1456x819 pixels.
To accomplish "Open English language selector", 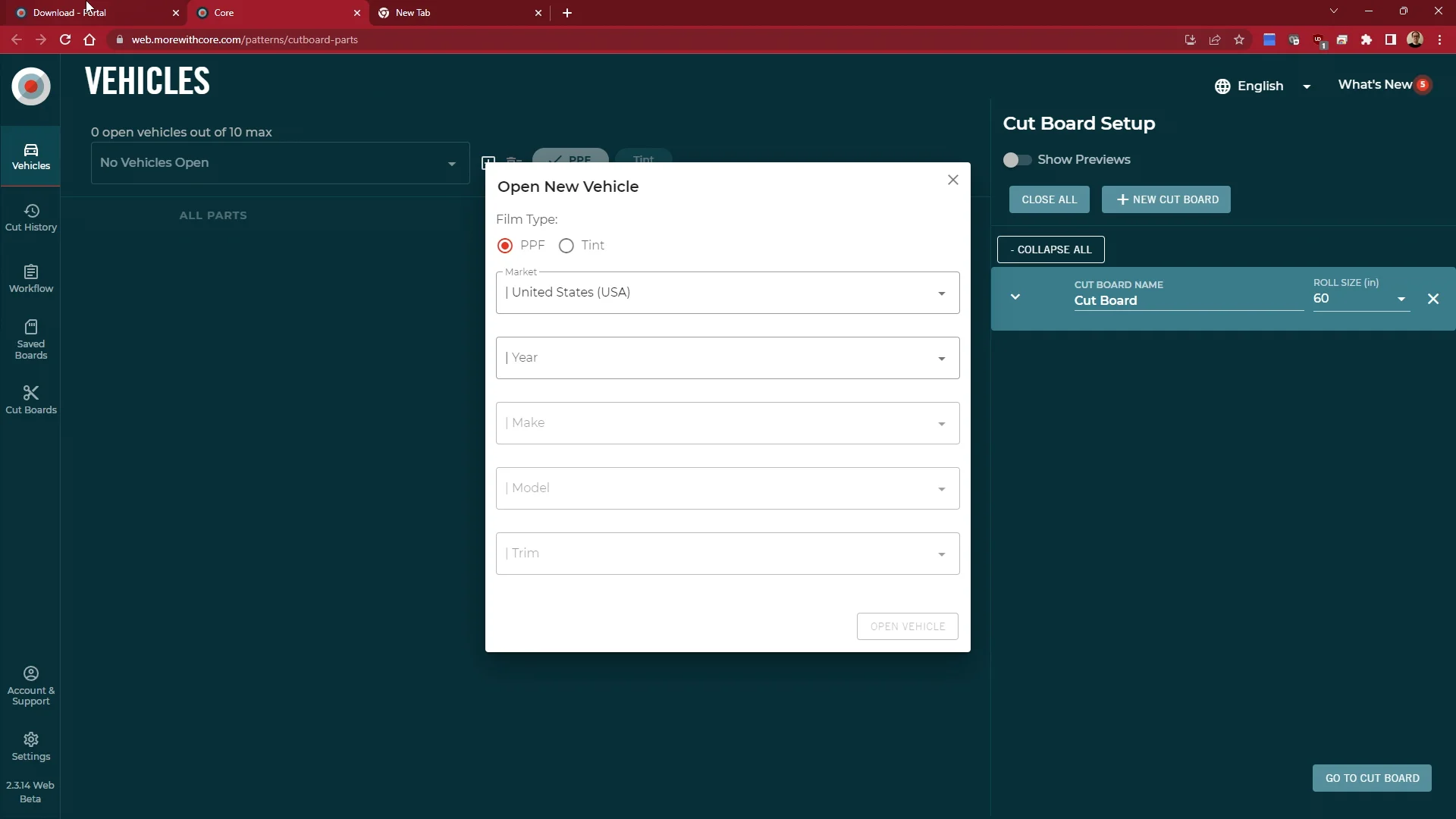I will [1263, 86].
